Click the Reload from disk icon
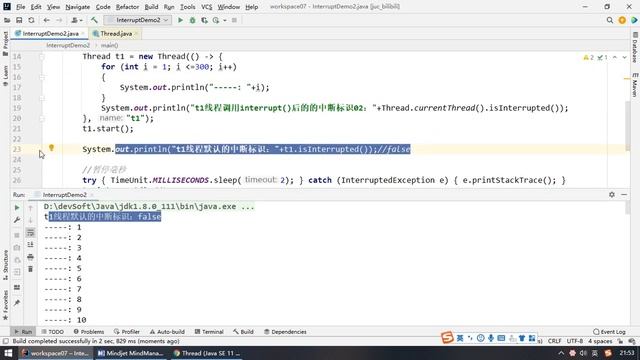This screenshot has height=360, width=640. click(31, 20)
